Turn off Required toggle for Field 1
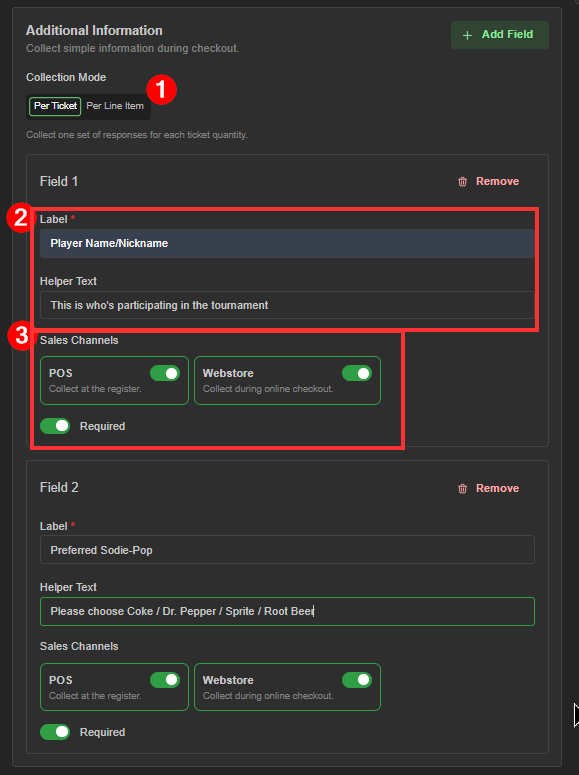579x775 pixels. click(55, 426)
